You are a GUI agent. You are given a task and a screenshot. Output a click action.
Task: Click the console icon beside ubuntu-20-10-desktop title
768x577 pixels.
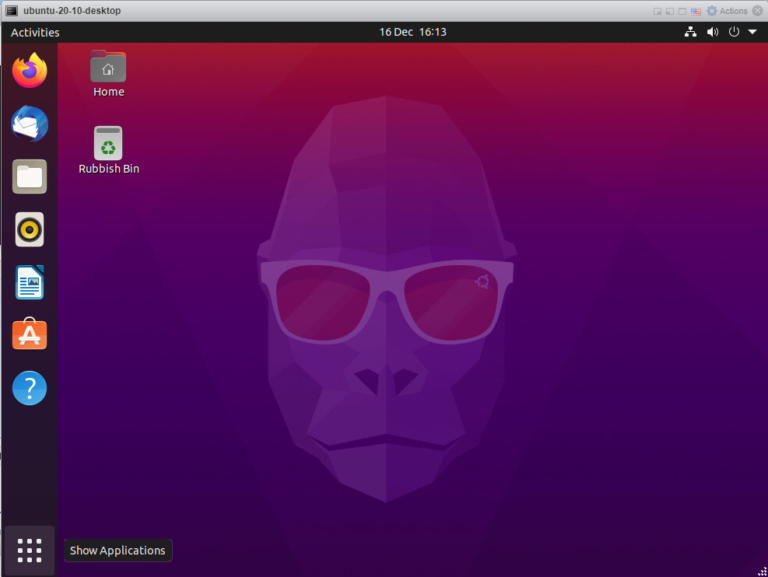pyautogui.click(x=12, y=11)
